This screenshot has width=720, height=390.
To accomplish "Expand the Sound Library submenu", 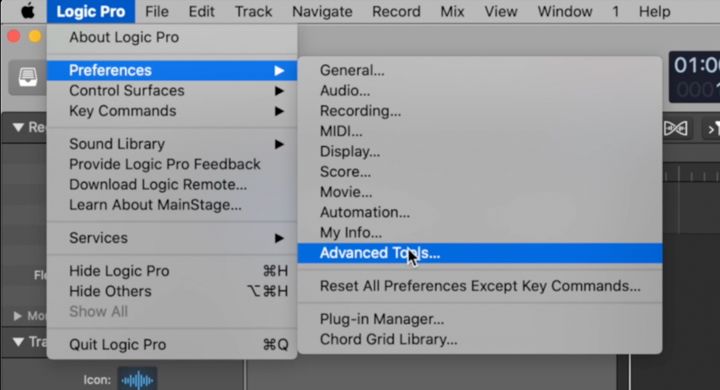I will click(172, 144).
